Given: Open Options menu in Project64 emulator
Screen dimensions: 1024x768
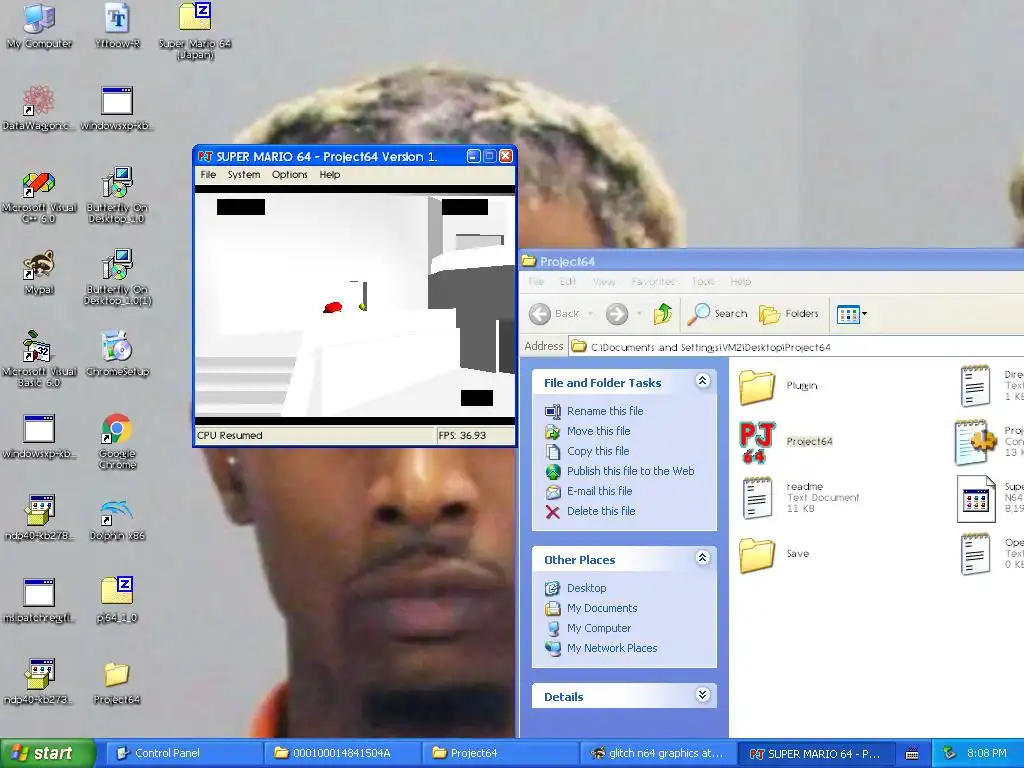Looking at the screenshot, I should tap(289, 175).
